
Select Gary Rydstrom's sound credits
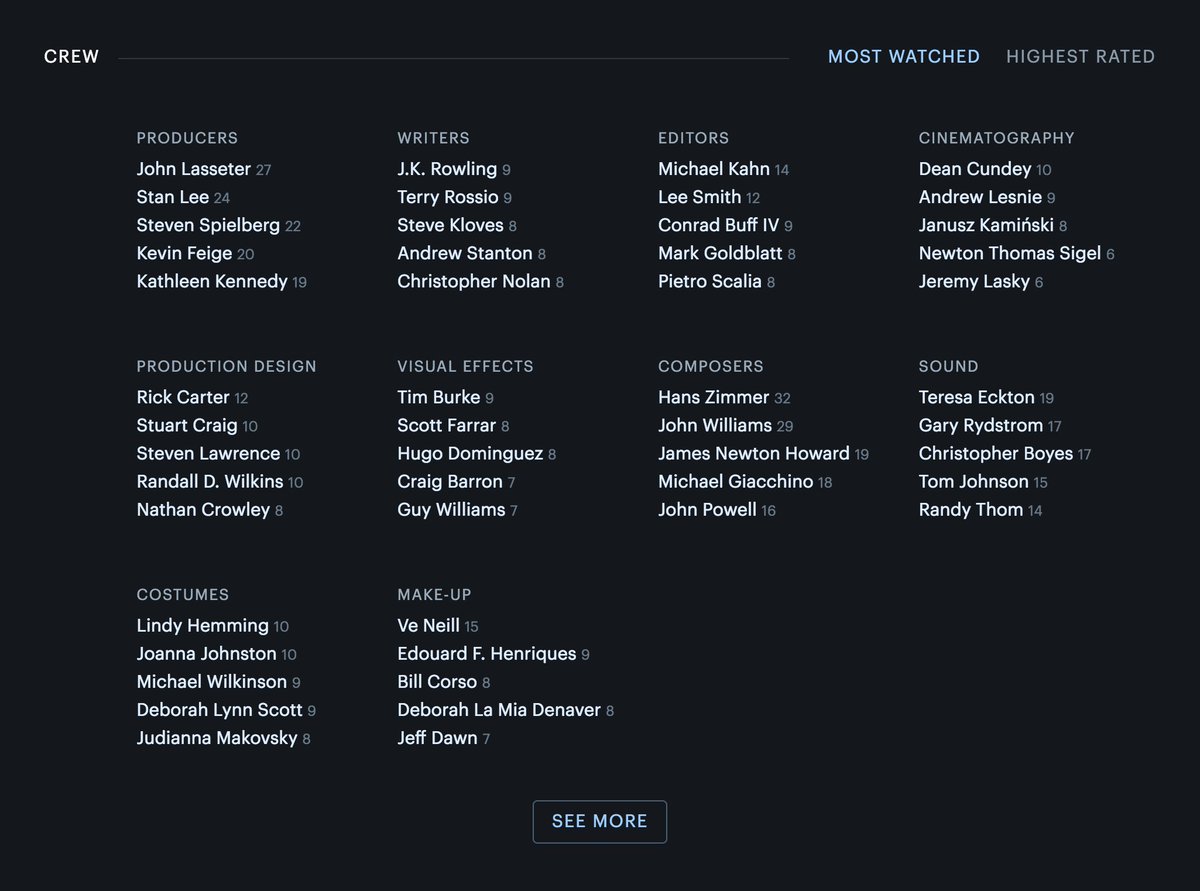tap(980, 425)
